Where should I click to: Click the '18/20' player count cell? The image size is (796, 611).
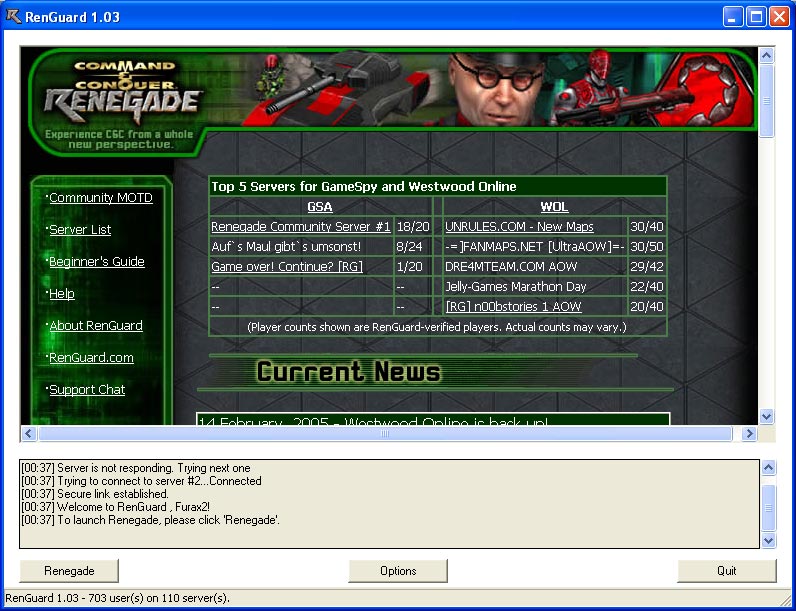413,226
